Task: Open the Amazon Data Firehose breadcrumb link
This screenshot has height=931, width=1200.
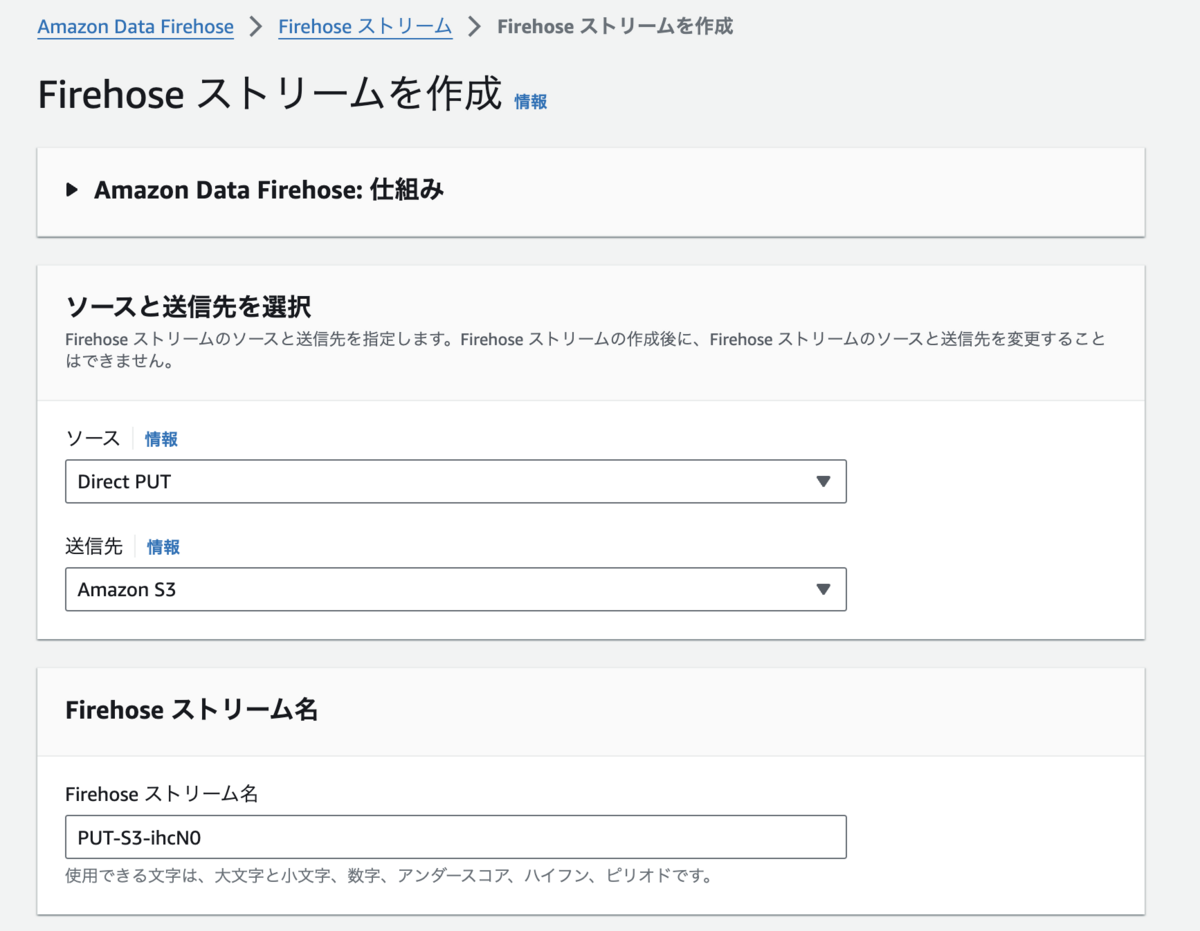Action: coord(135,27)
